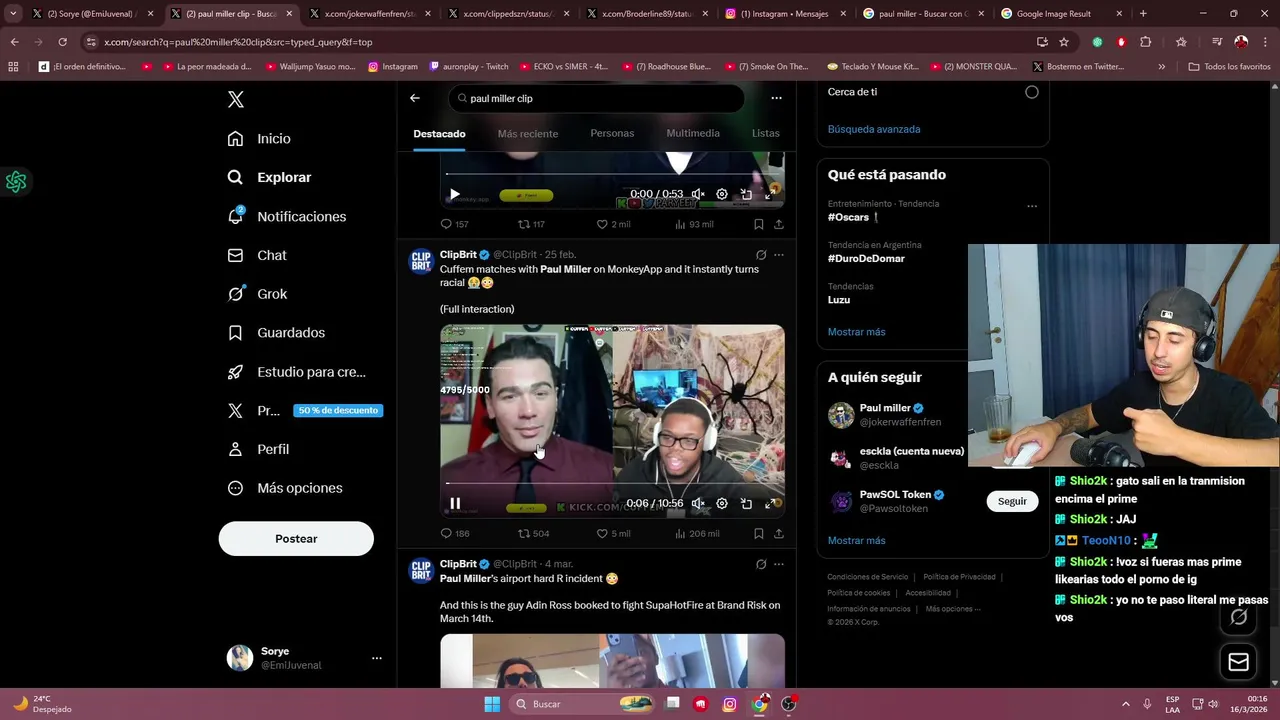Image resolution: width=1280 pixels, height=720 pixels.
Task: Pause the Cuffem MonkeyApp video
Action: point(455,504)
